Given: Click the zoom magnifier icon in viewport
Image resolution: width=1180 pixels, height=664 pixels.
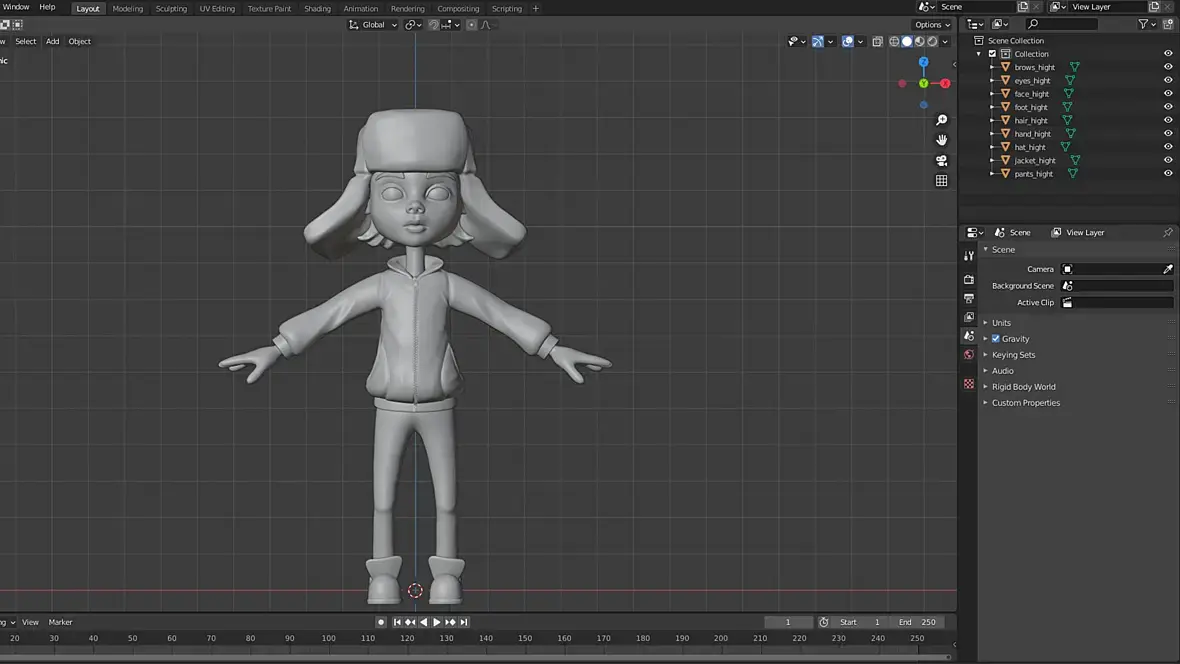Looking at the screenshot, I should (x=941, y=121).
